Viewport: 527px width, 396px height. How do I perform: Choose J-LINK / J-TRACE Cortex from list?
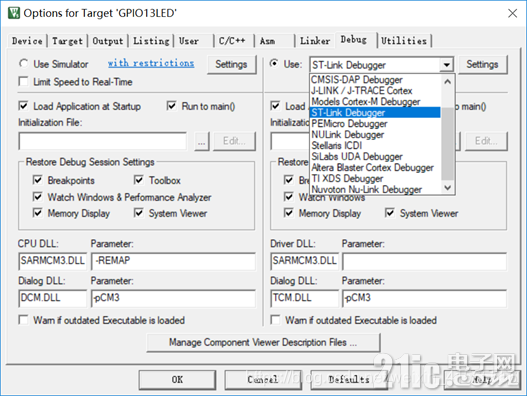click(x=375, y=91)
